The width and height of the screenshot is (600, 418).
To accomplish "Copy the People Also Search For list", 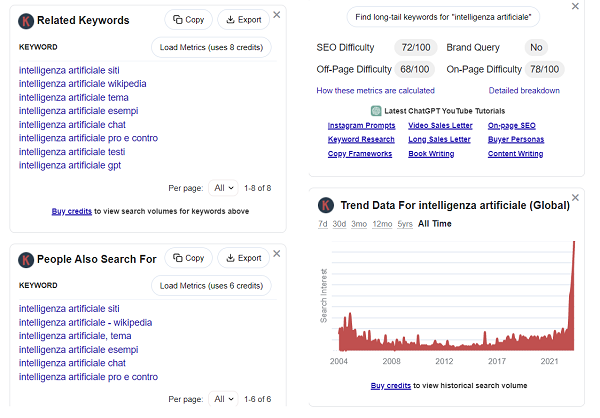I will coord(187,258).
